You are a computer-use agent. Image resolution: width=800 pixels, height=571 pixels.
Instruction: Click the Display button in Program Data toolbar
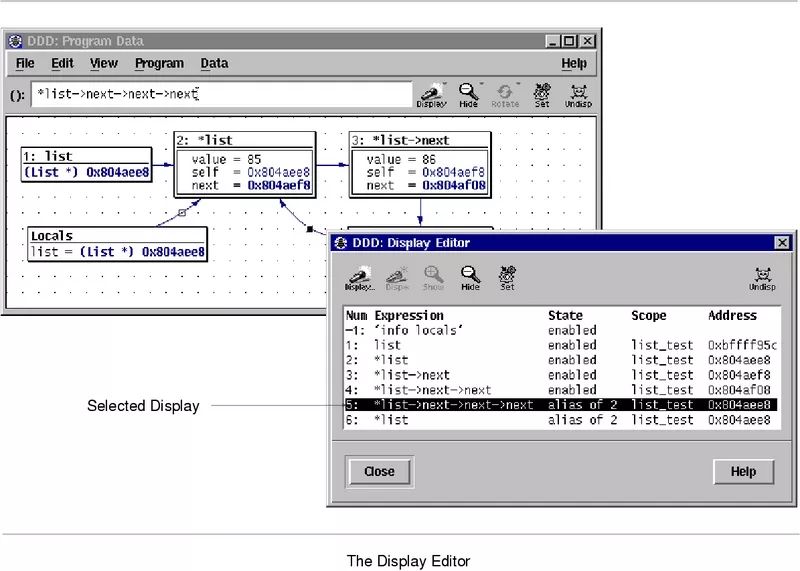(431, 96)
